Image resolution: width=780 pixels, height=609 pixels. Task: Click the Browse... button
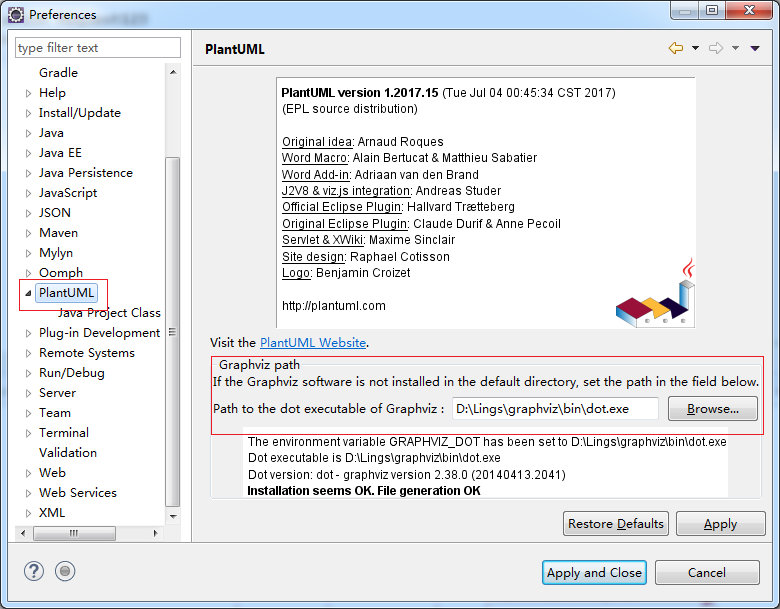712,408
